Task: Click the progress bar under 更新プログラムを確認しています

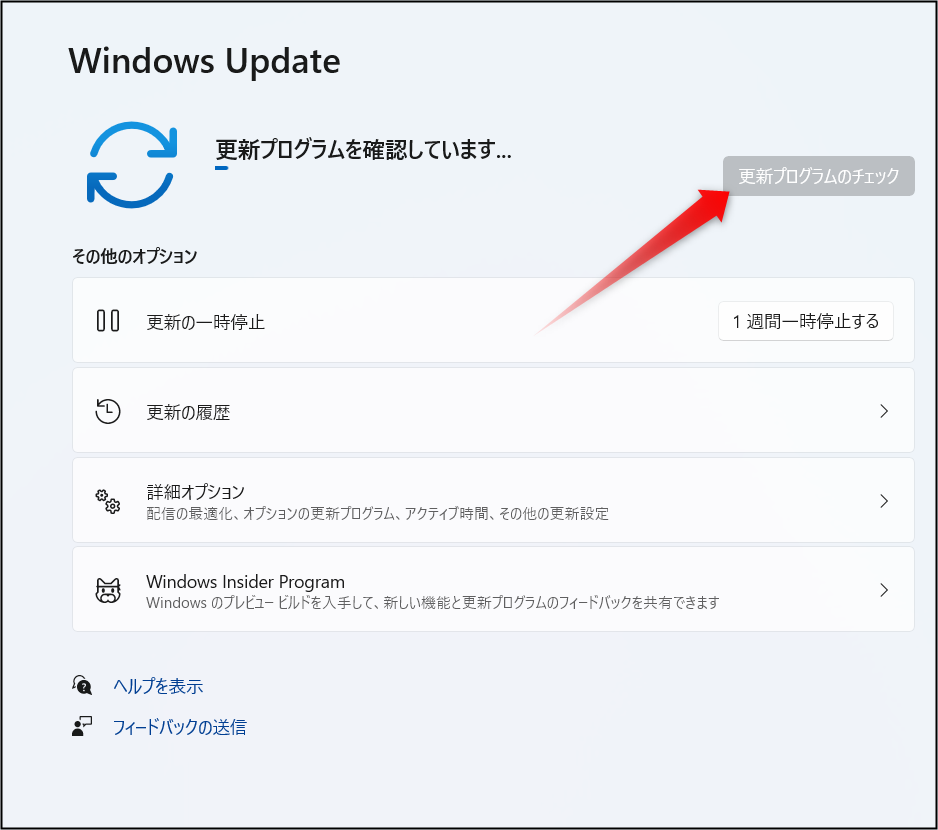Action: click(221, 168)
